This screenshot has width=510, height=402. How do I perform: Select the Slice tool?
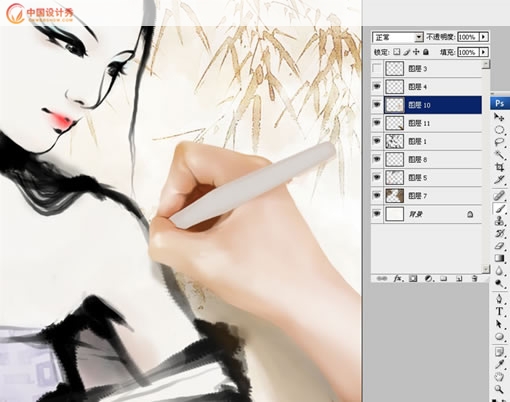[x=499, y=180]
